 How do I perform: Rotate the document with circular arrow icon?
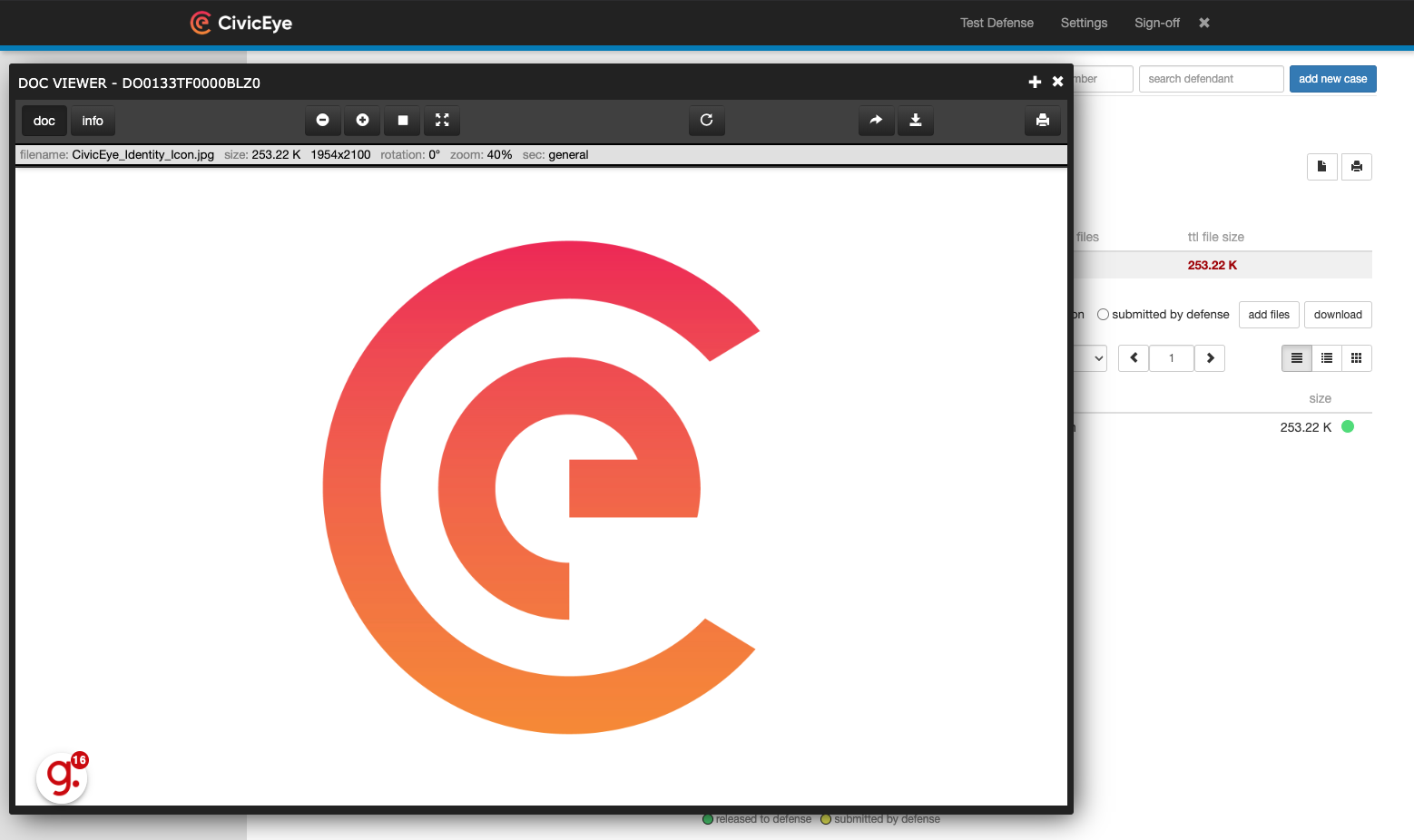[x=706, y=121]
